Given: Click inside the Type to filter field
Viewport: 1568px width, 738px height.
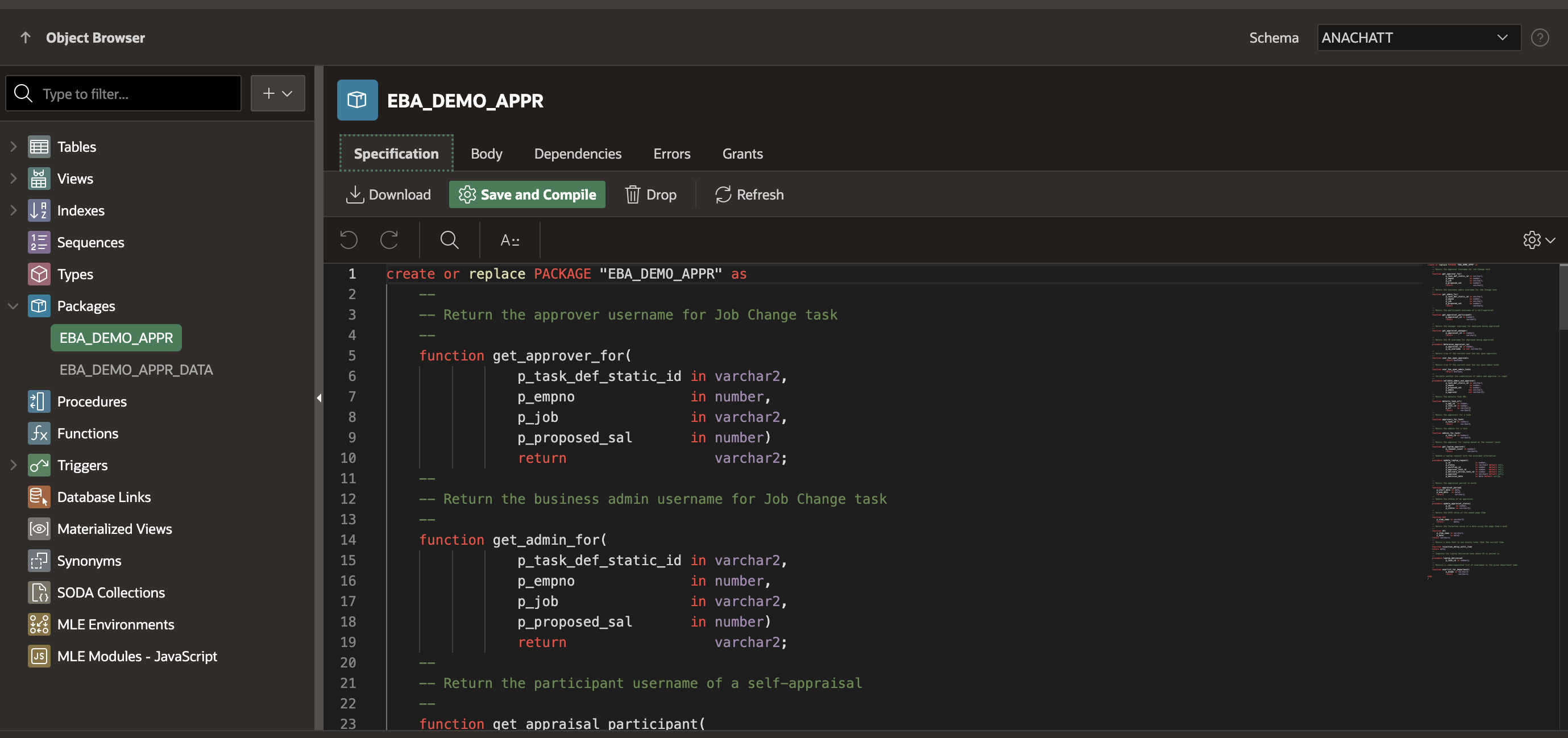Looking at the screenshot, I should coord(122,93).
